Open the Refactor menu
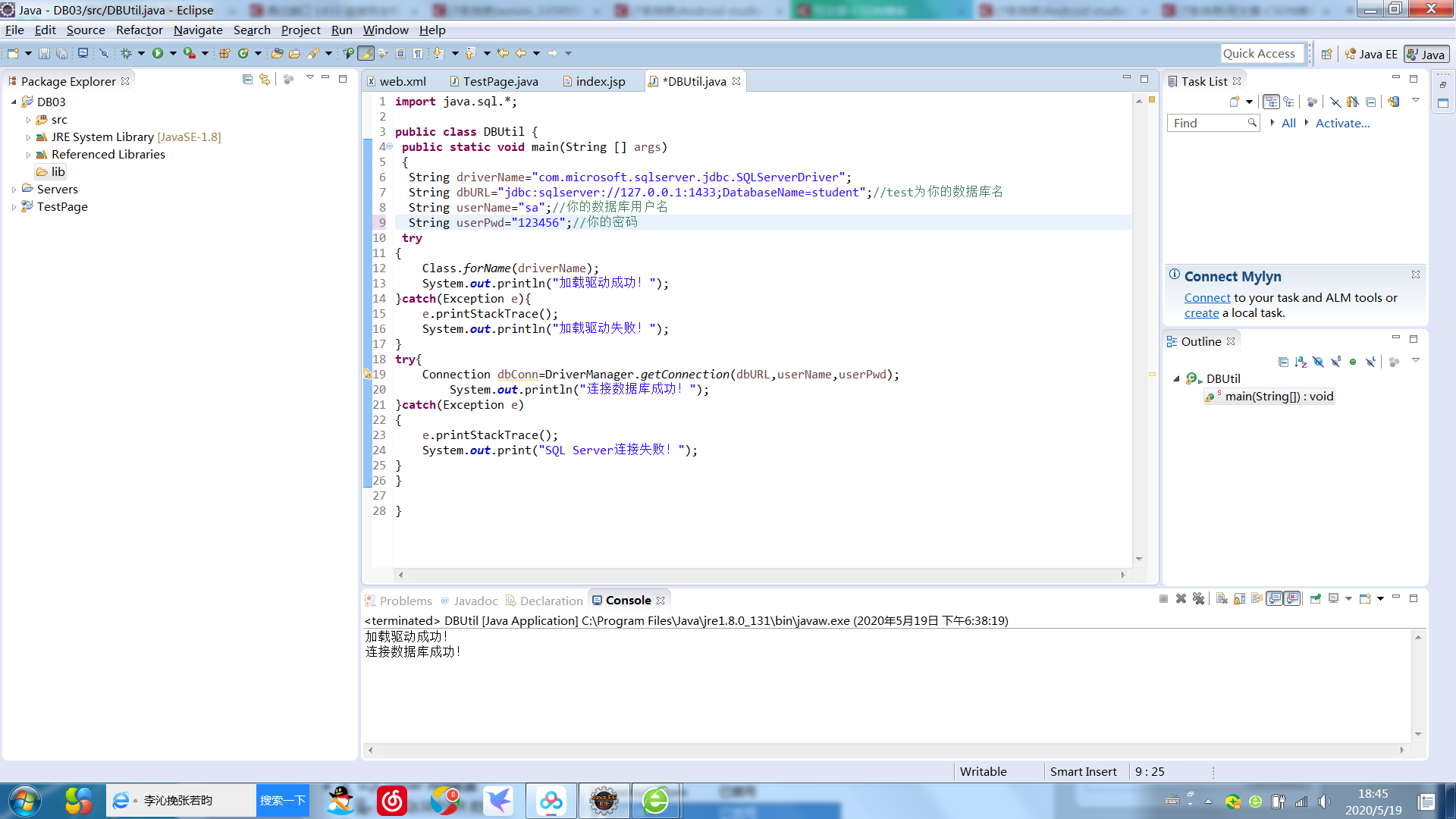Viewport: 1456px width, 819px height. coord(139,30)
